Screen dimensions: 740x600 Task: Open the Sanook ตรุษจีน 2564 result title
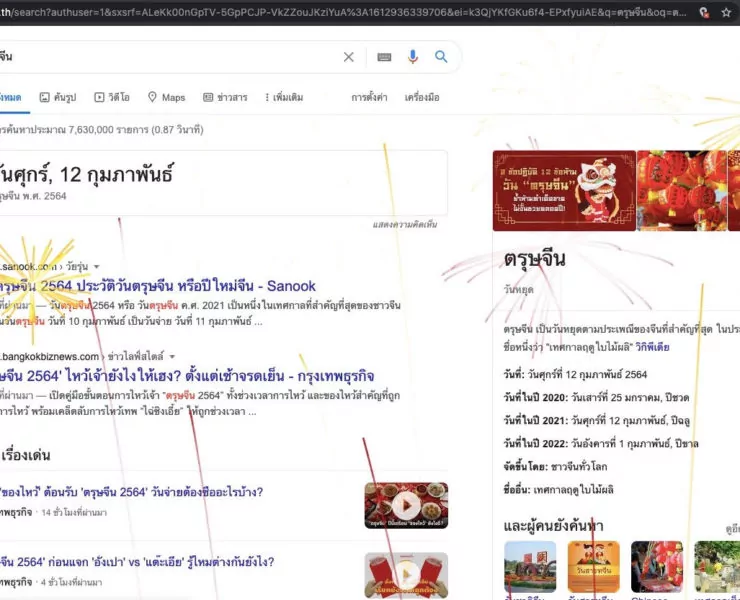tap(158, 286)
